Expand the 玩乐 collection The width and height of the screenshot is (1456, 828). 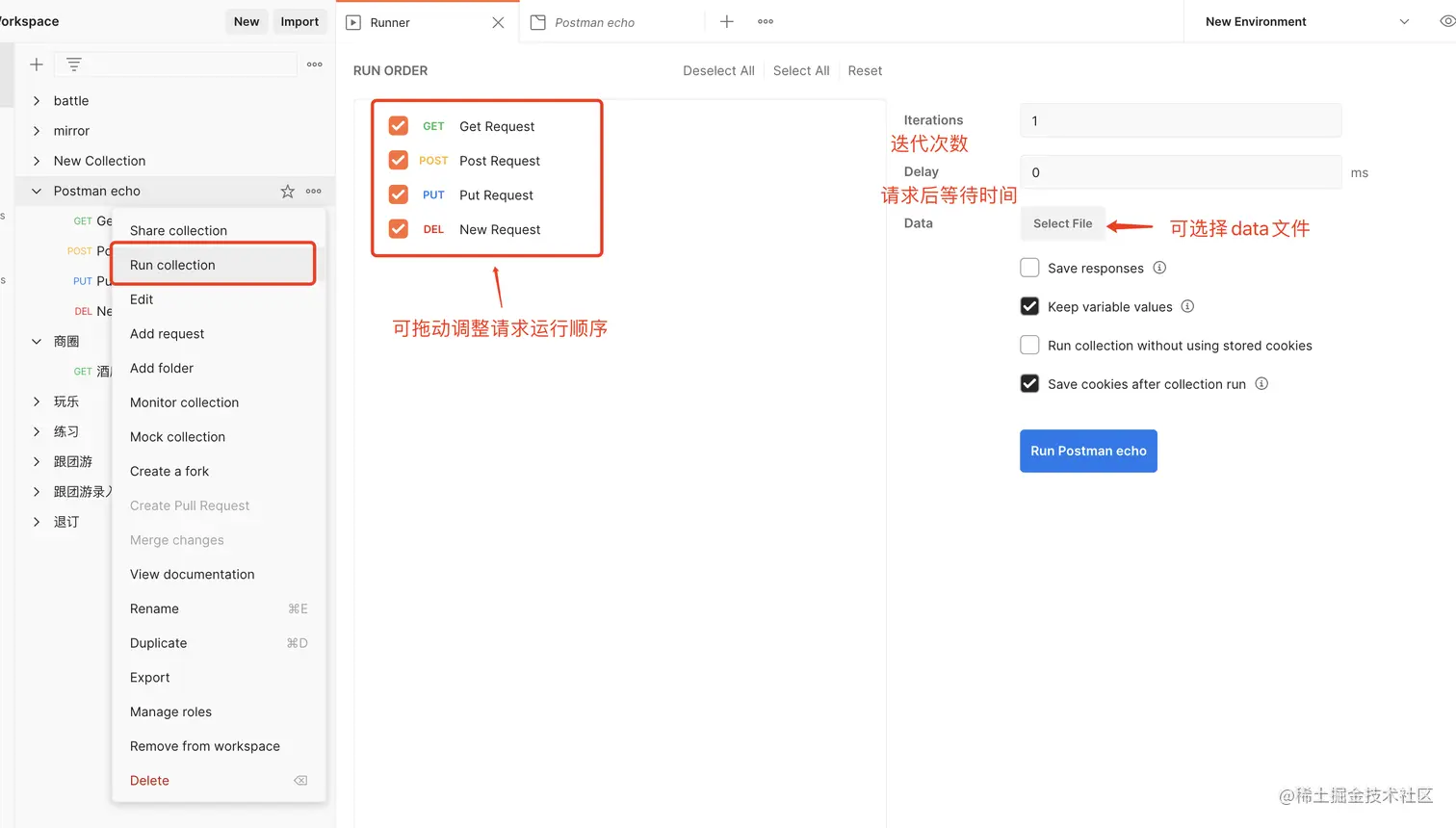(x=37, y=401)
